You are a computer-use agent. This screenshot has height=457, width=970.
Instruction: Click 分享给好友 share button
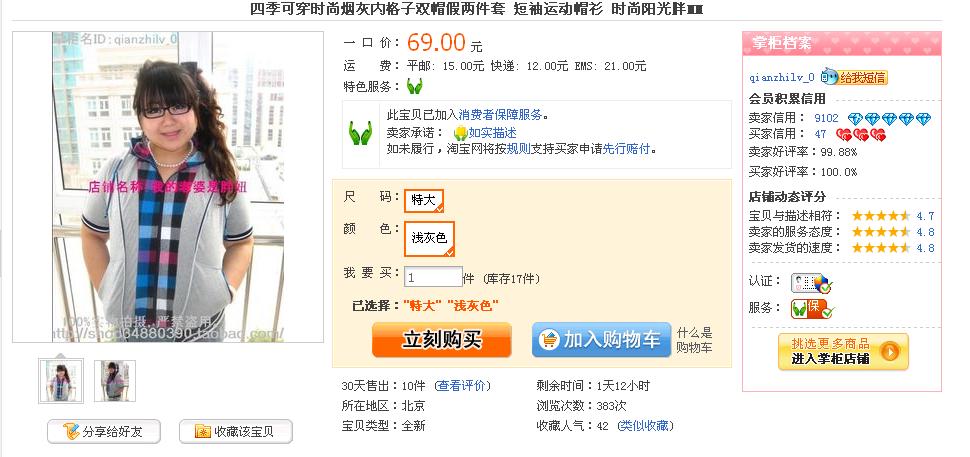click(104, 432)
